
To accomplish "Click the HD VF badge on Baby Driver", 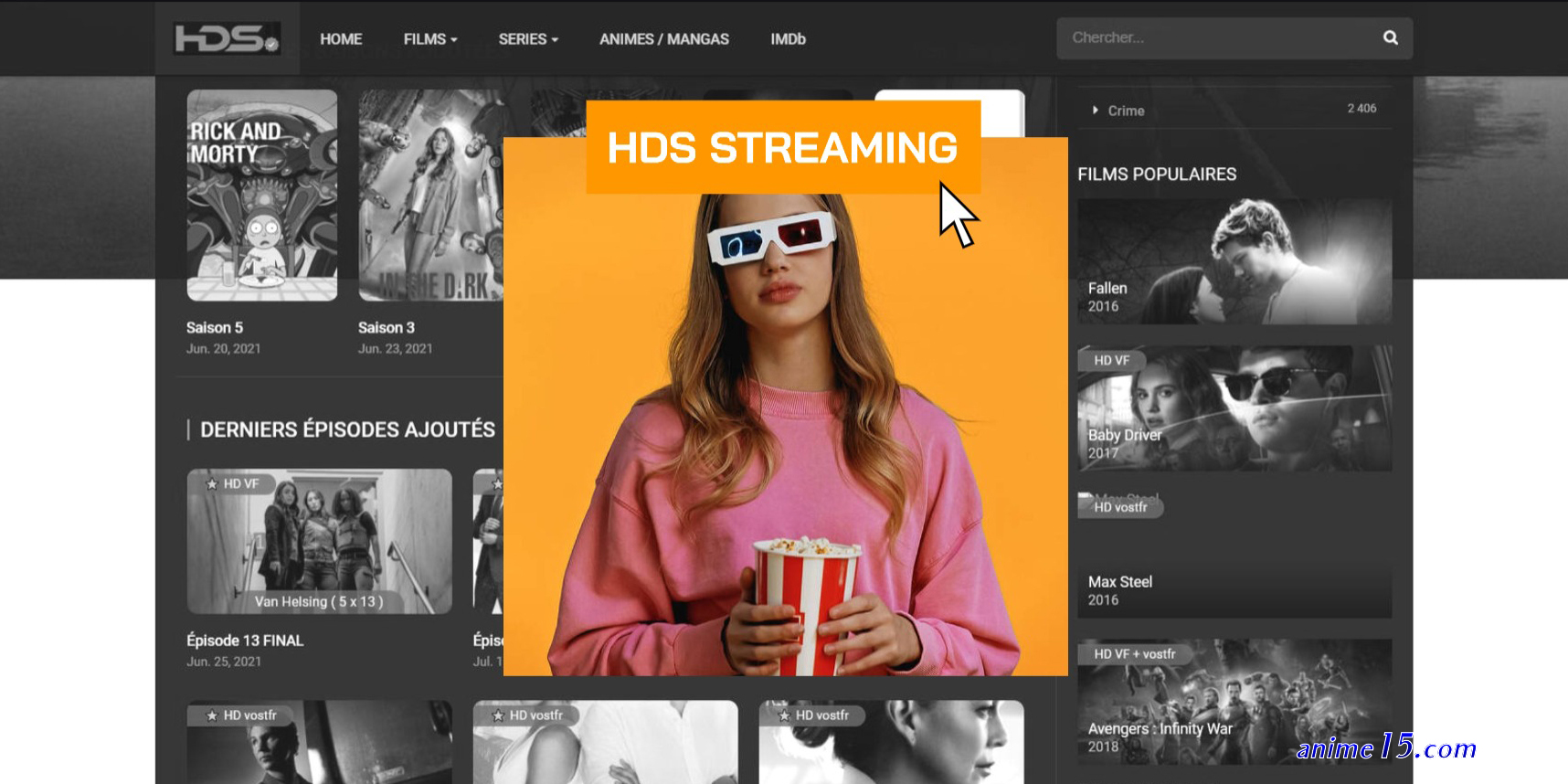I will [x=1112, y=360].
